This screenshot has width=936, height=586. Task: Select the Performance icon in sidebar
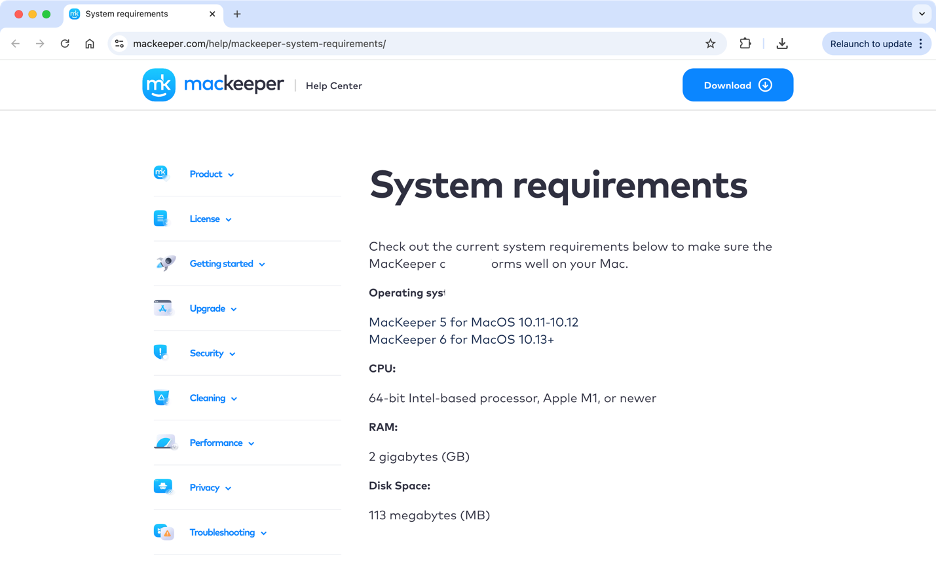(163, 442)
